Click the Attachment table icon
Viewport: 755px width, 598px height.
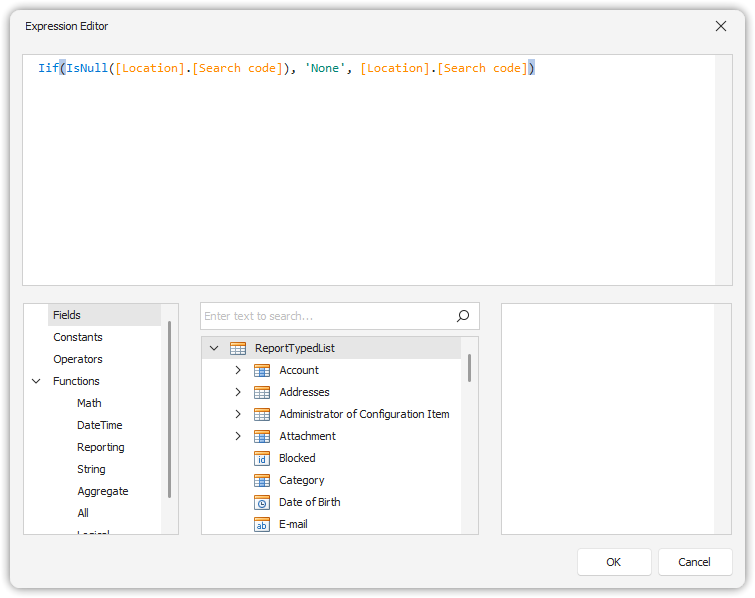coord(262,436)
